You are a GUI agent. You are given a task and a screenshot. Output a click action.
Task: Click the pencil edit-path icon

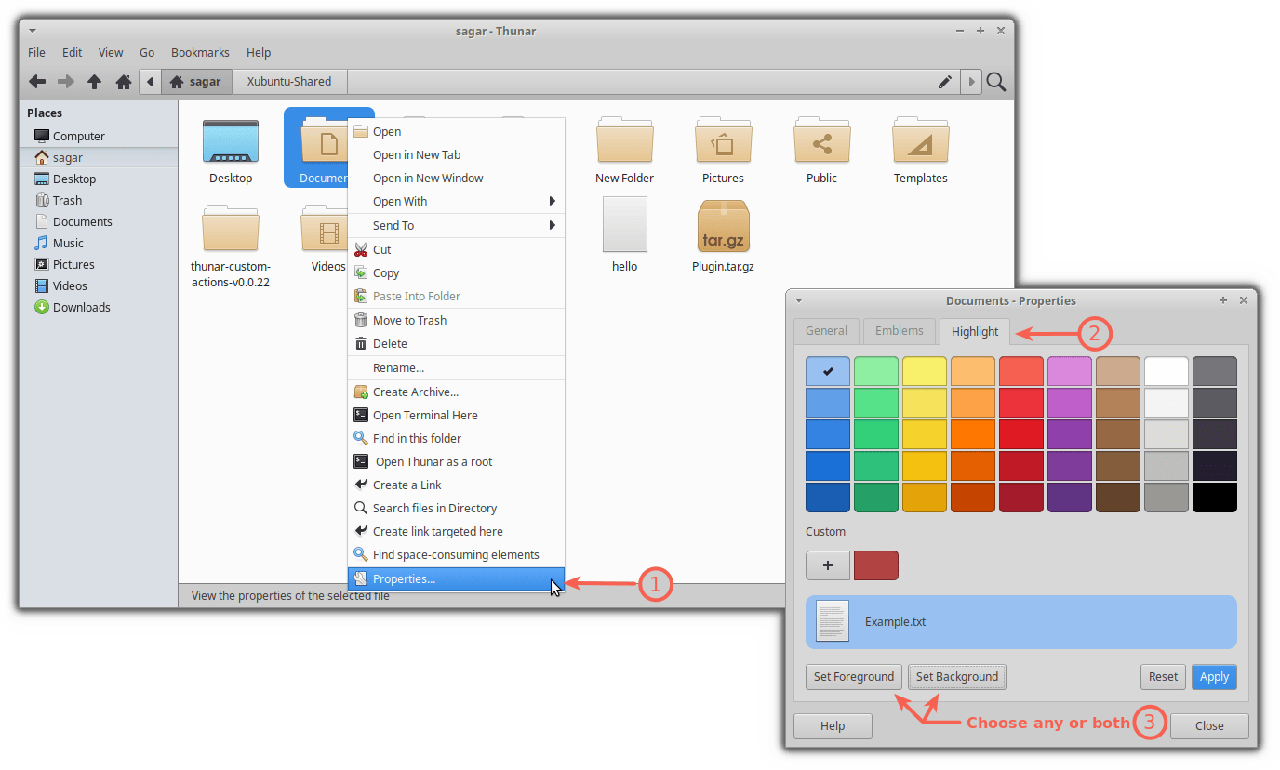[x=945, y=82]
